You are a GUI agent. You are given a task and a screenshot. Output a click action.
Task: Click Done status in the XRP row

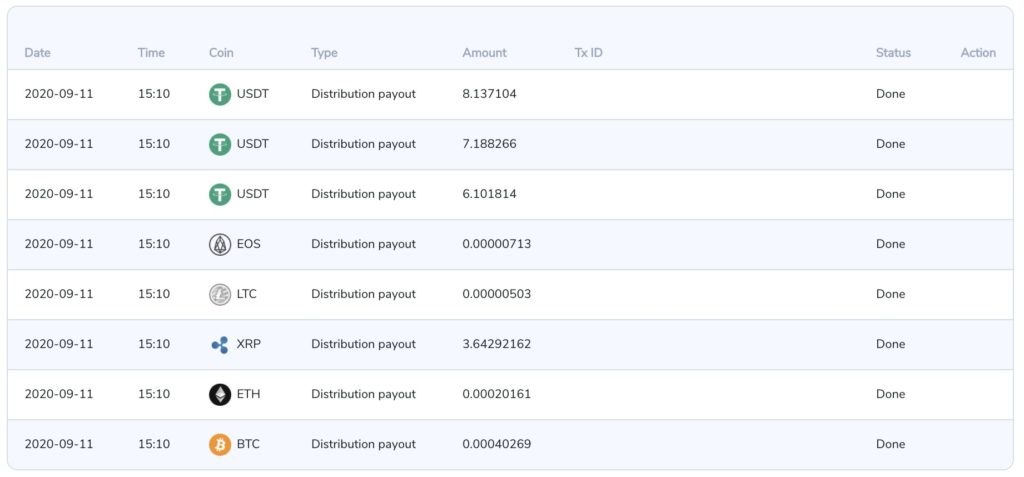click(890, 344)
